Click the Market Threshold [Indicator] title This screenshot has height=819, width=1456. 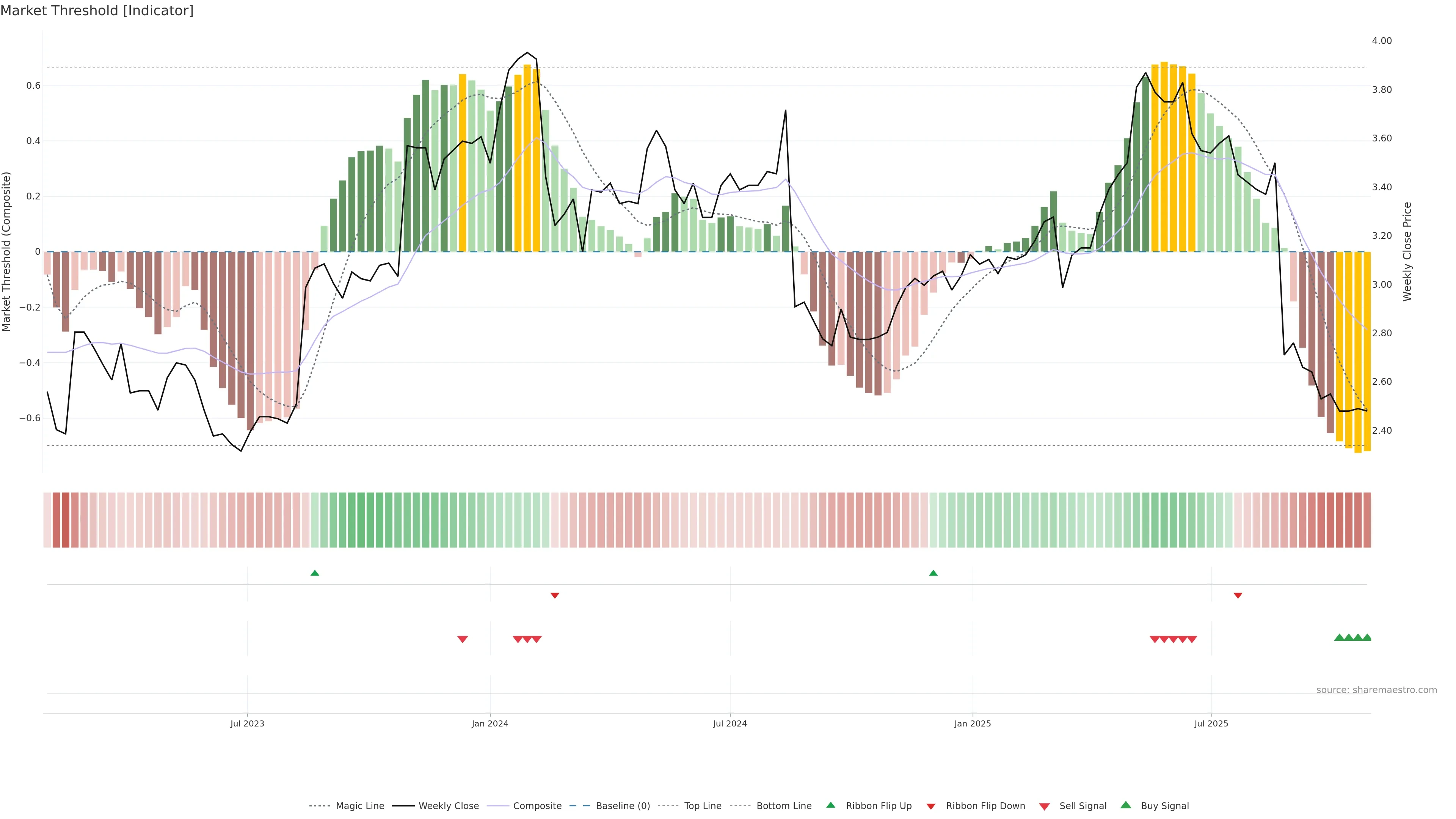point(97,11)
